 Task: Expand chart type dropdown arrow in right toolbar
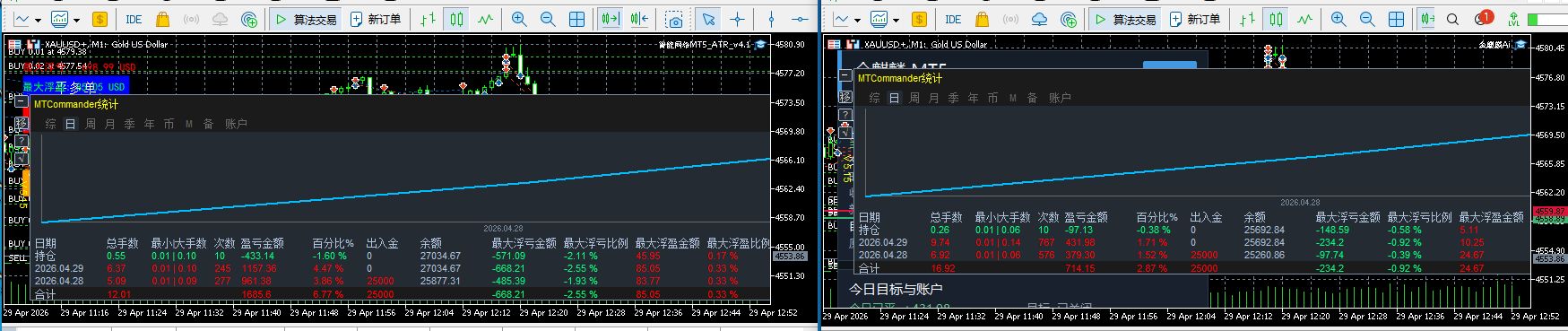[x=857, y=19]
